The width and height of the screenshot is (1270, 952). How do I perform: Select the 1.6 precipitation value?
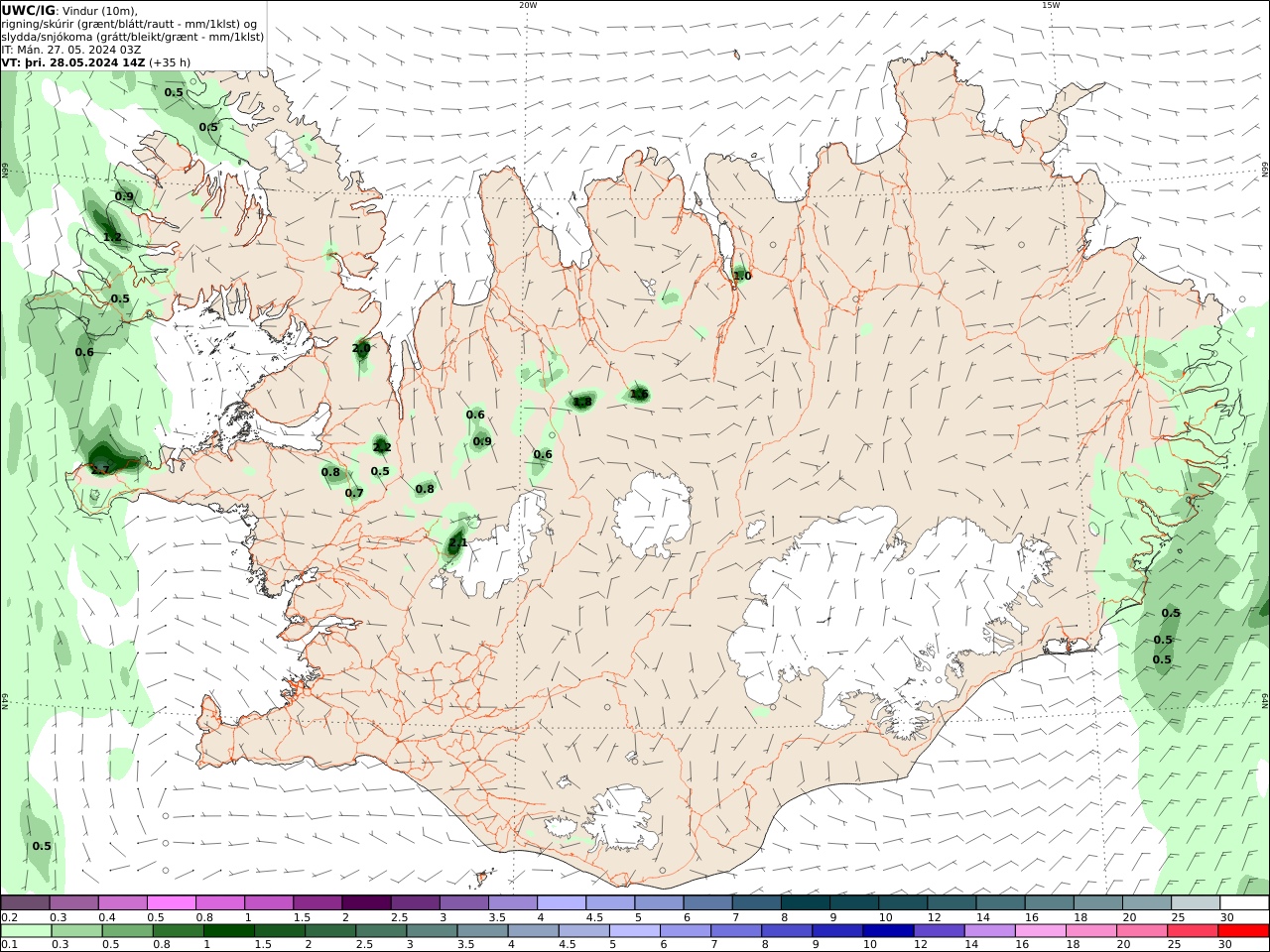[x=639, y=394]
